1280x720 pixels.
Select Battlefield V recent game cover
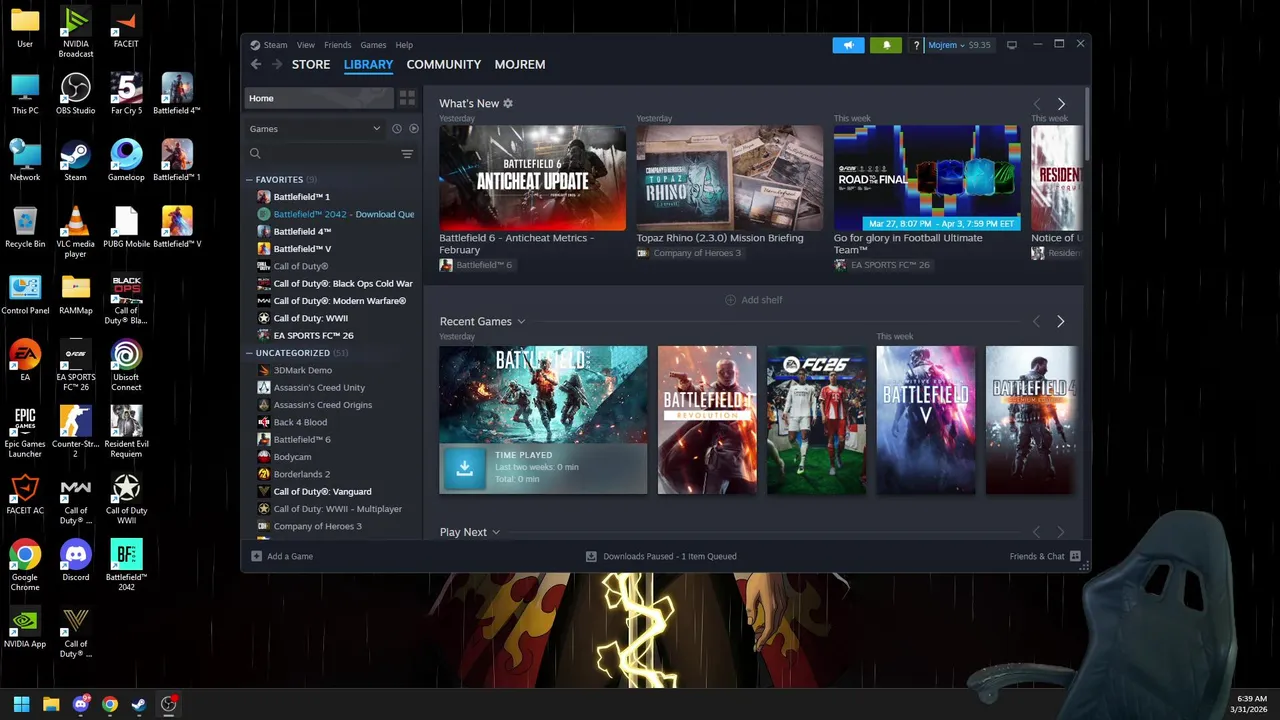click(926, 420)
